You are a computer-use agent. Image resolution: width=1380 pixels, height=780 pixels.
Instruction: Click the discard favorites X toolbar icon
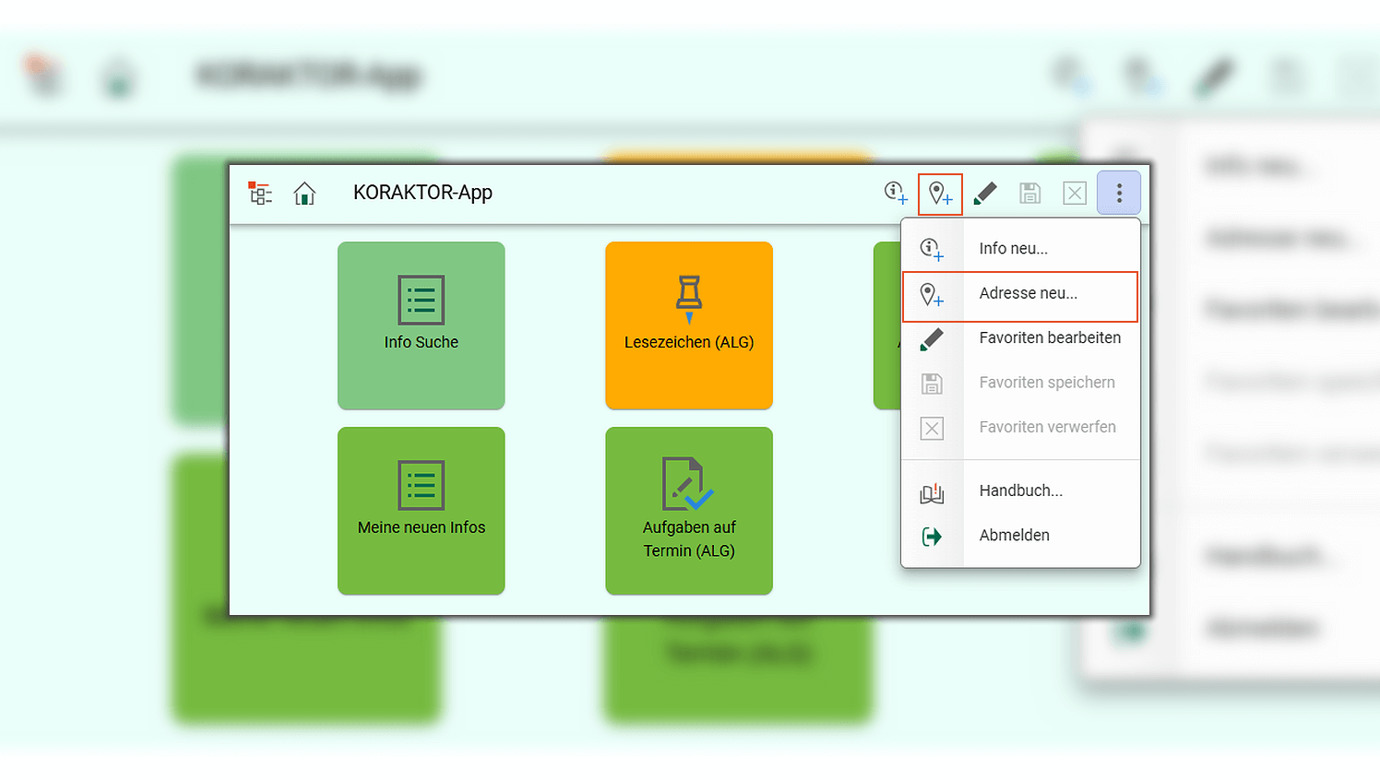point(1074,193)
